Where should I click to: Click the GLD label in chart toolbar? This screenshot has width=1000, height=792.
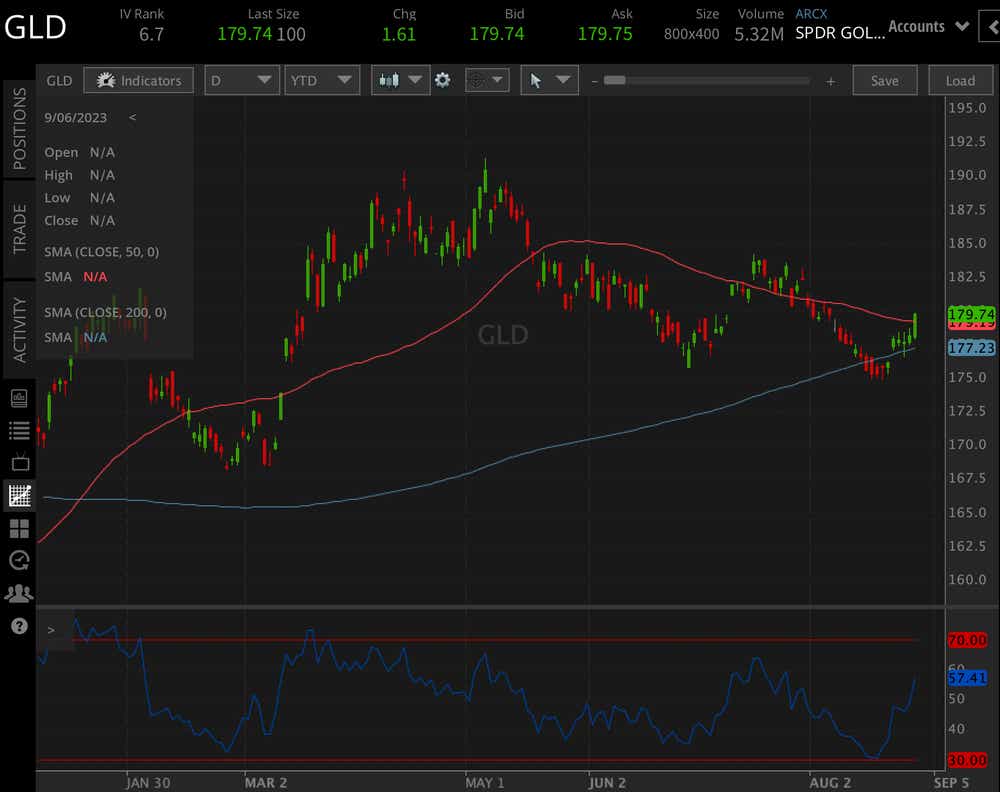coord(59,81)
